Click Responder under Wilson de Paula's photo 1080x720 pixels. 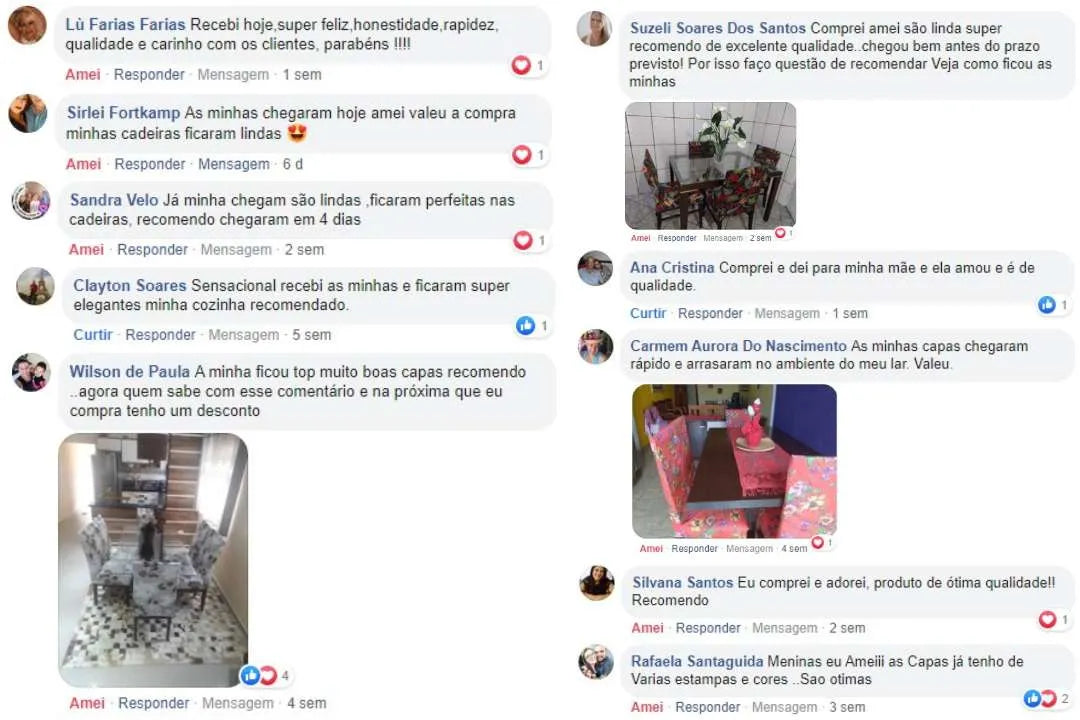pyautogui.click(x=154, y=703)
